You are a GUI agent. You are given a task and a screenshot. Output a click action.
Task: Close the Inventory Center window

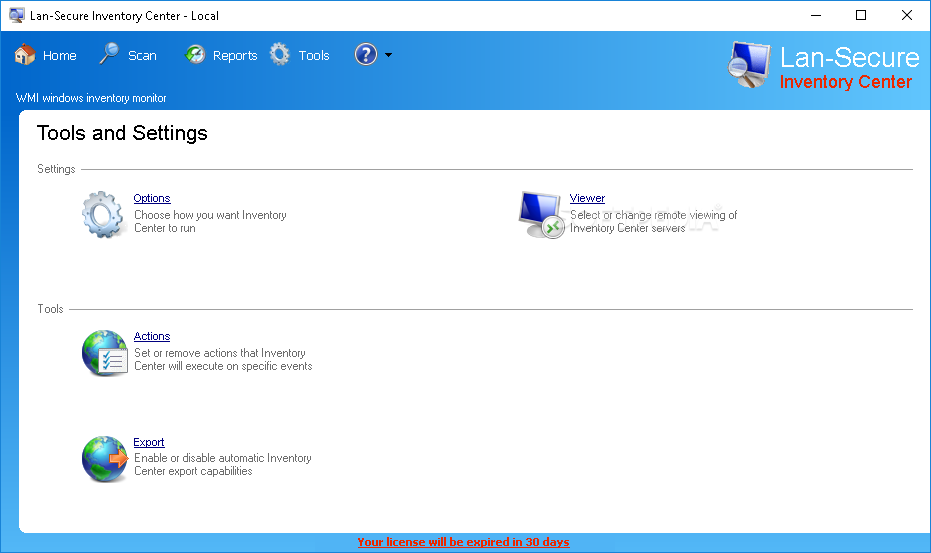(x=907, y=15)
